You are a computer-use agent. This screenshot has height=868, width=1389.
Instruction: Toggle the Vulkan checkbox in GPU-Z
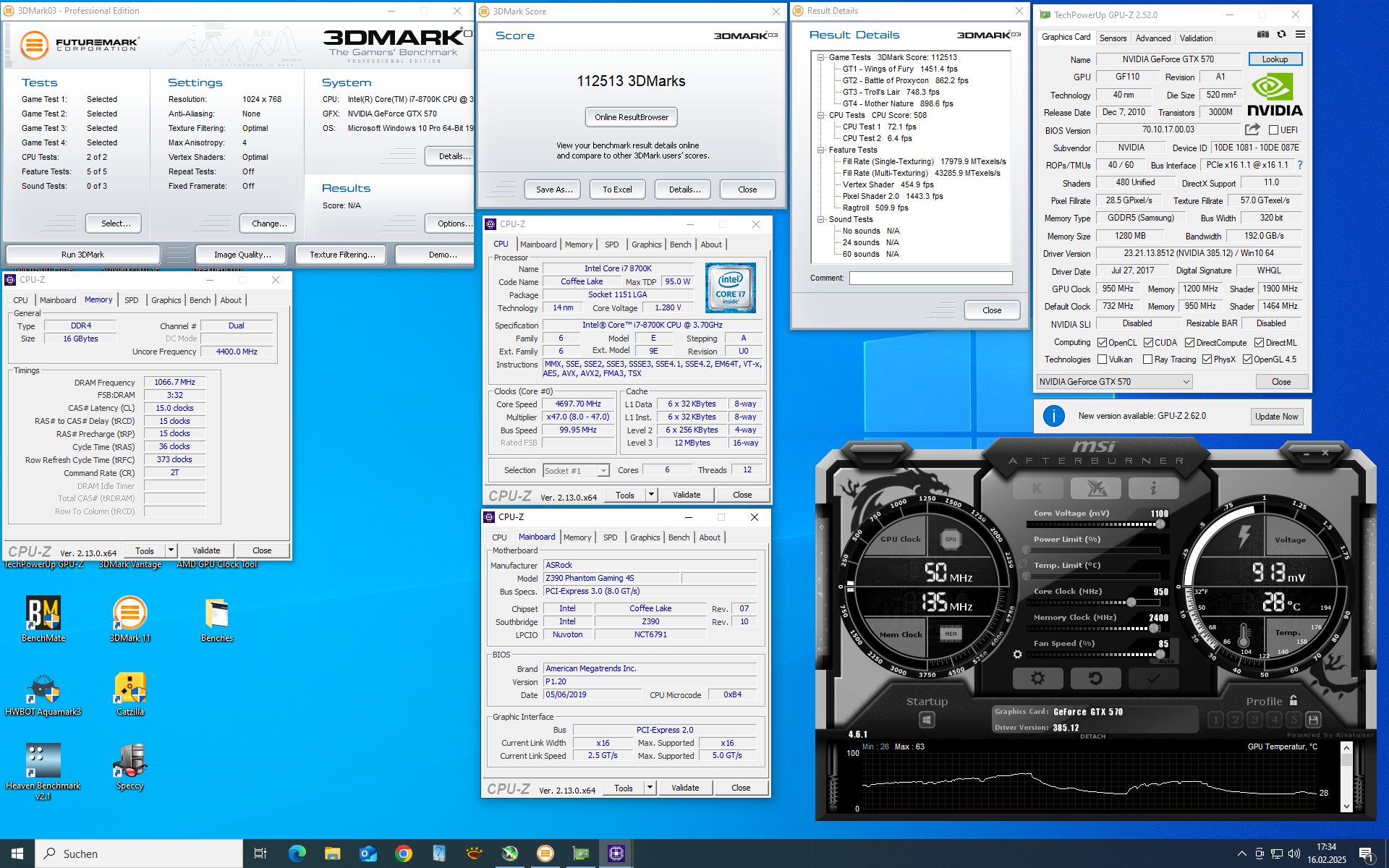(1102, 359)
